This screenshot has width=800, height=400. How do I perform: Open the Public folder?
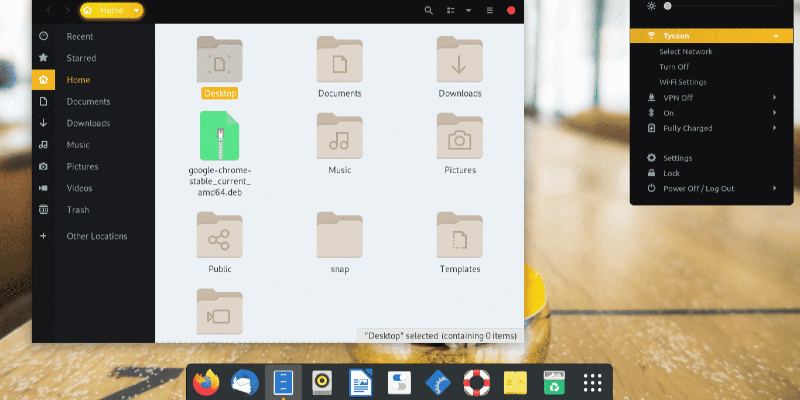(x=219, y=235)
